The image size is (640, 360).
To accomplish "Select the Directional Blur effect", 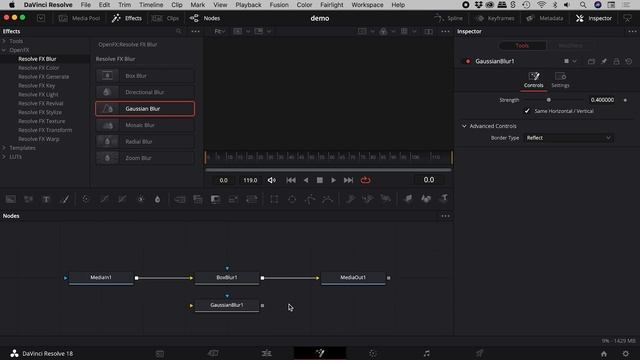I will click(x=145, y=92).
